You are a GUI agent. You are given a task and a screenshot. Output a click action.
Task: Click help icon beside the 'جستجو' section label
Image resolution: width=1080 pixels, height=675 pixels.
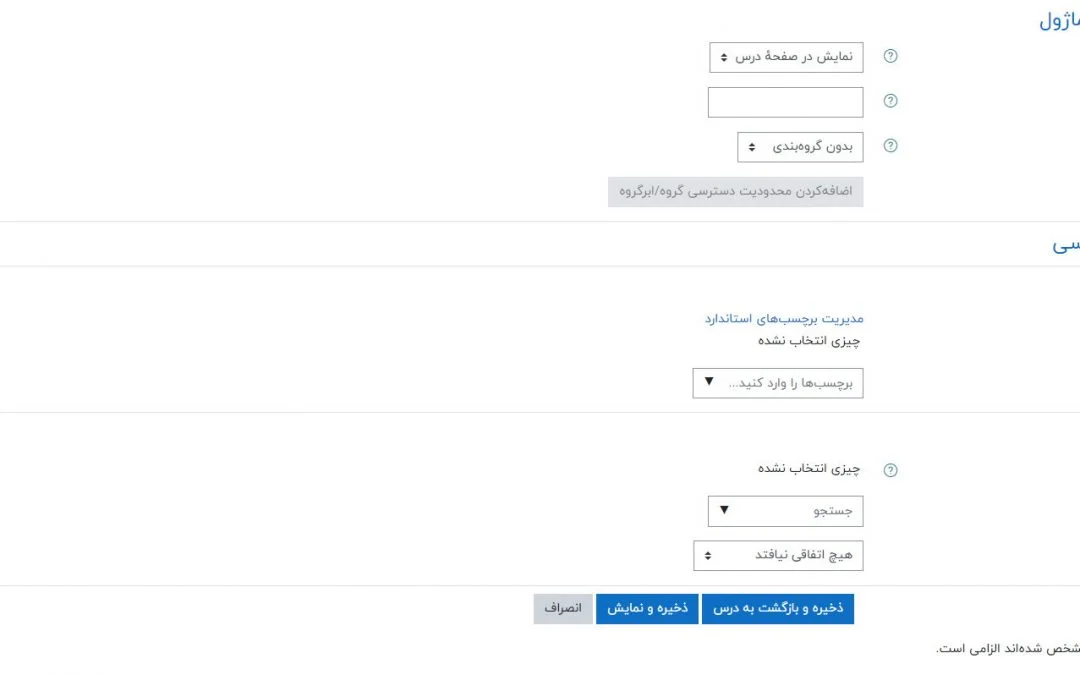click(x=890, y=470)
